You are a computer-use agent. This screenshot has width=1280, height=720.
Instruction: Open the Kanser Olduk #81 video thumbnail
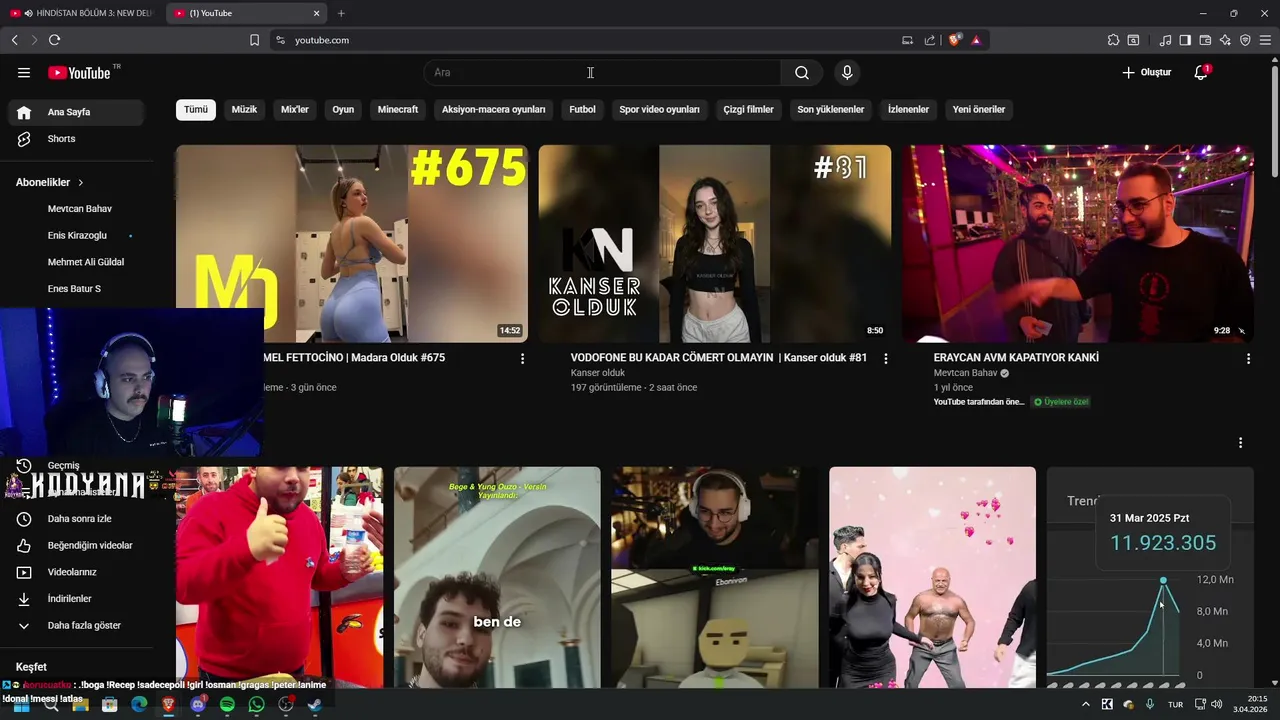pos(715,243)
